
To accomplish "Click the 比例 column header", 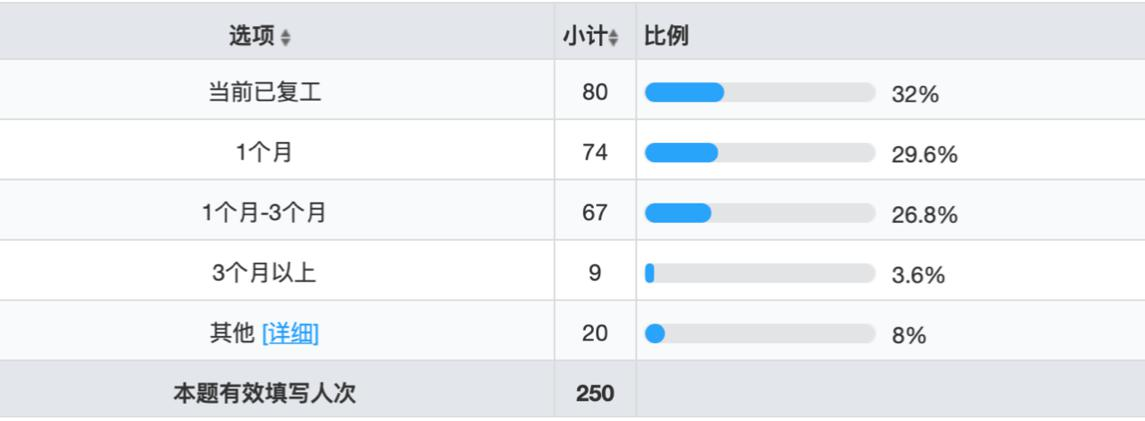I will coord(667,37).
